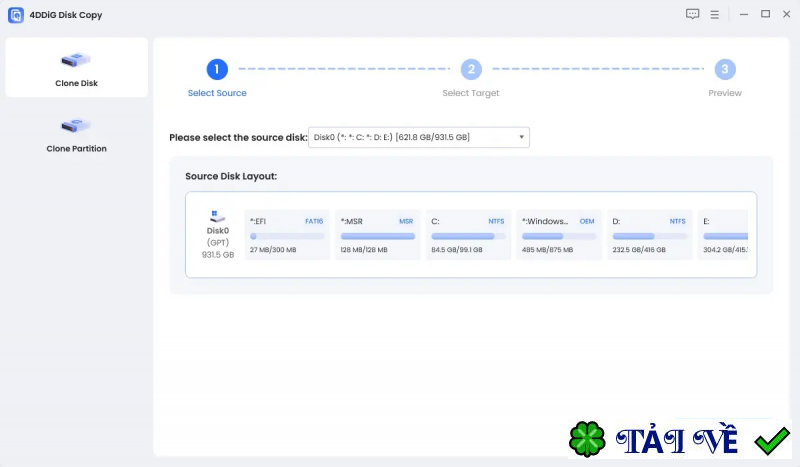The image size is (800, 467).
Task: Click the D: partition usage bar
Action: 649,236
